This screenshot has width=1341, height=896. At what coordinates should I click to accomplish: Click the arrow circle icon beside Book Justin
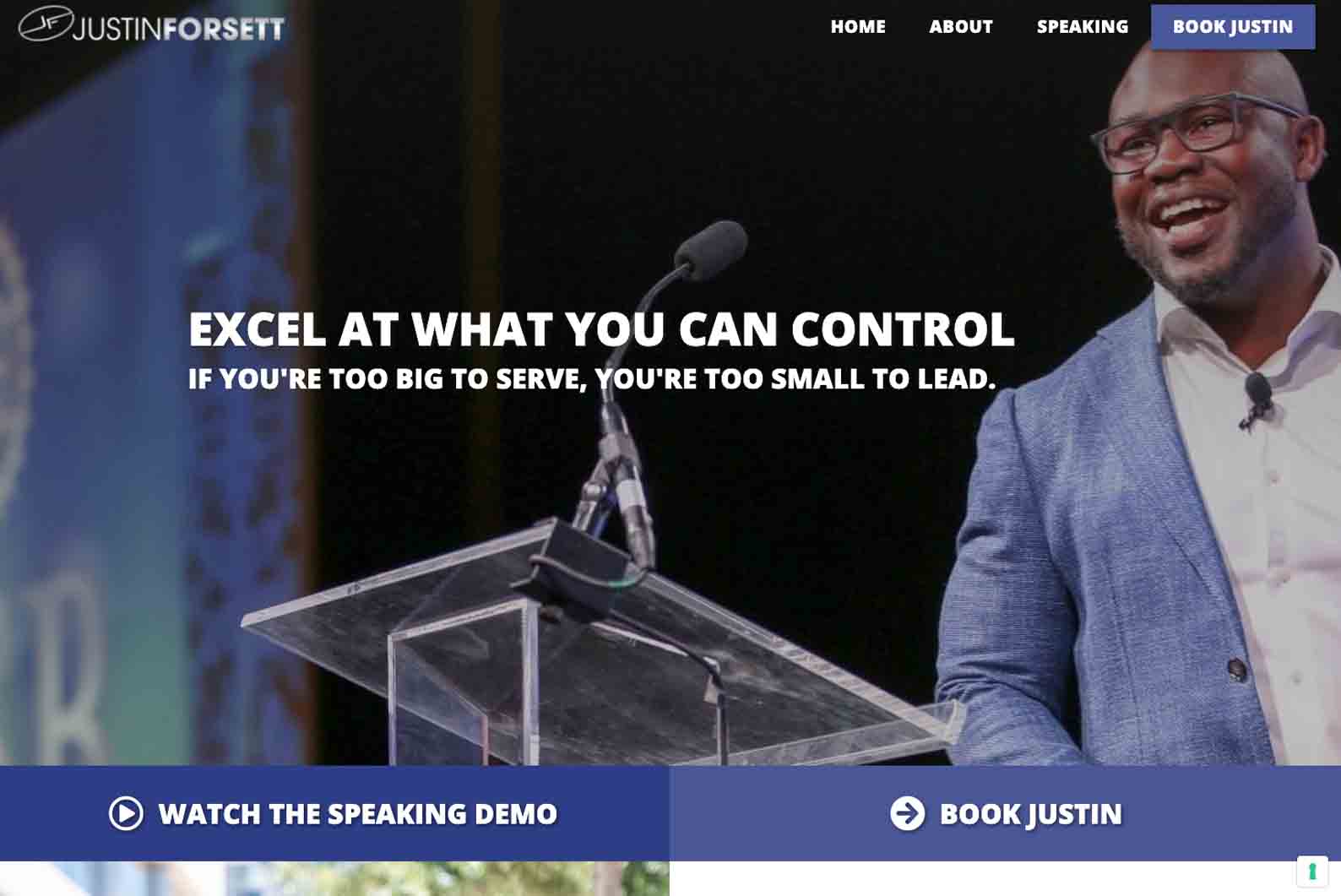point(907,813)
